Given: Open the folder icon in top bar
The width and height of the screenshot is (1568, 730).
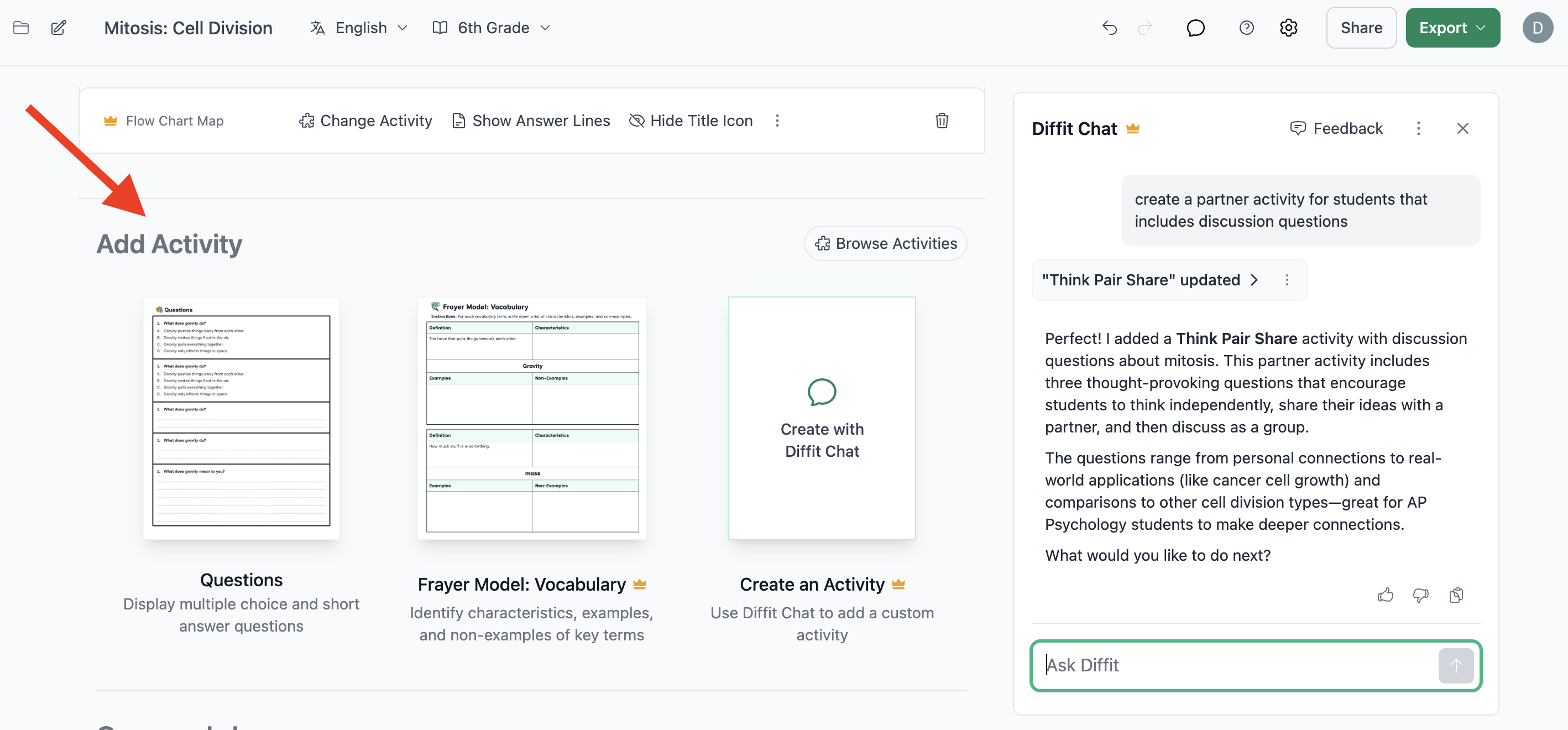Looking at the screenshot, I should pos(22,28).
